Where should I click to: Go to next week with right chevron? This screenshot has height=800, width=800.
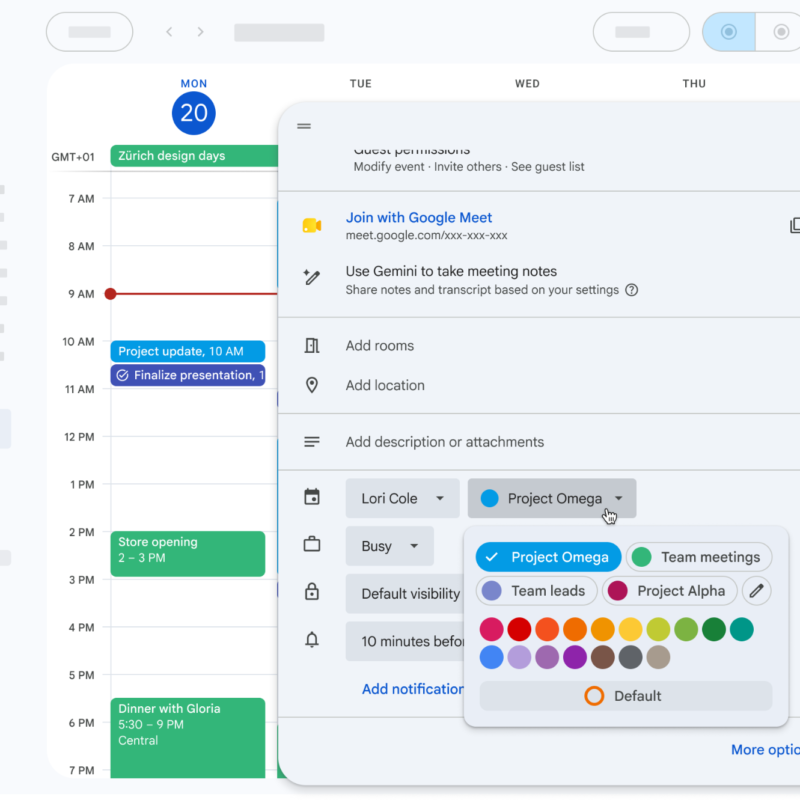[x=201, y=32]
